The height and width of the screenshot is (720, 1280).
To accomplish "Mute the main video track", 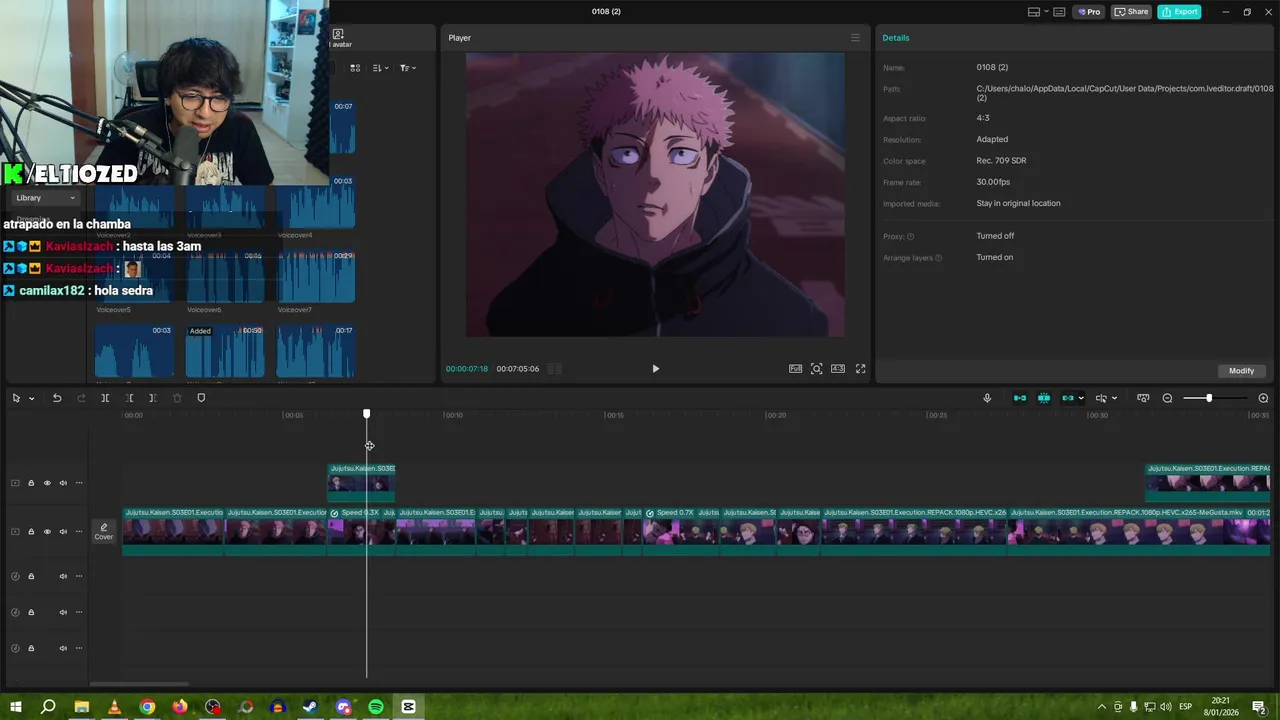I will point(63,531).
